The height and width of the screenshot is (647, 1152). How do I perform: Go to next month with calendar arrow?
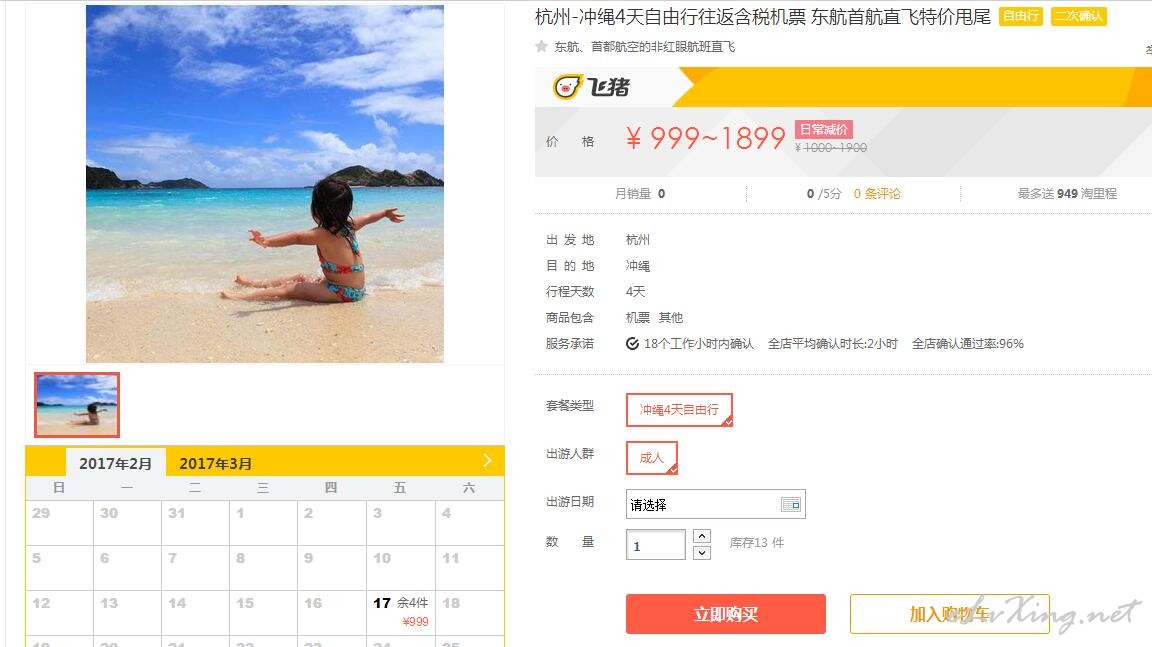487,461
